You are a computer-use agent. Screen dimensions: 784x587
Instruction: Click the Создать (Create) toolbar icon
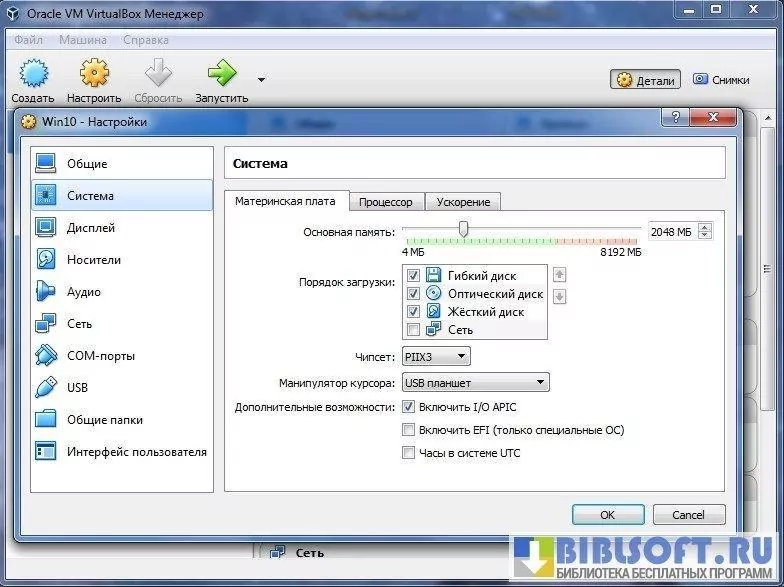[33, 73]
